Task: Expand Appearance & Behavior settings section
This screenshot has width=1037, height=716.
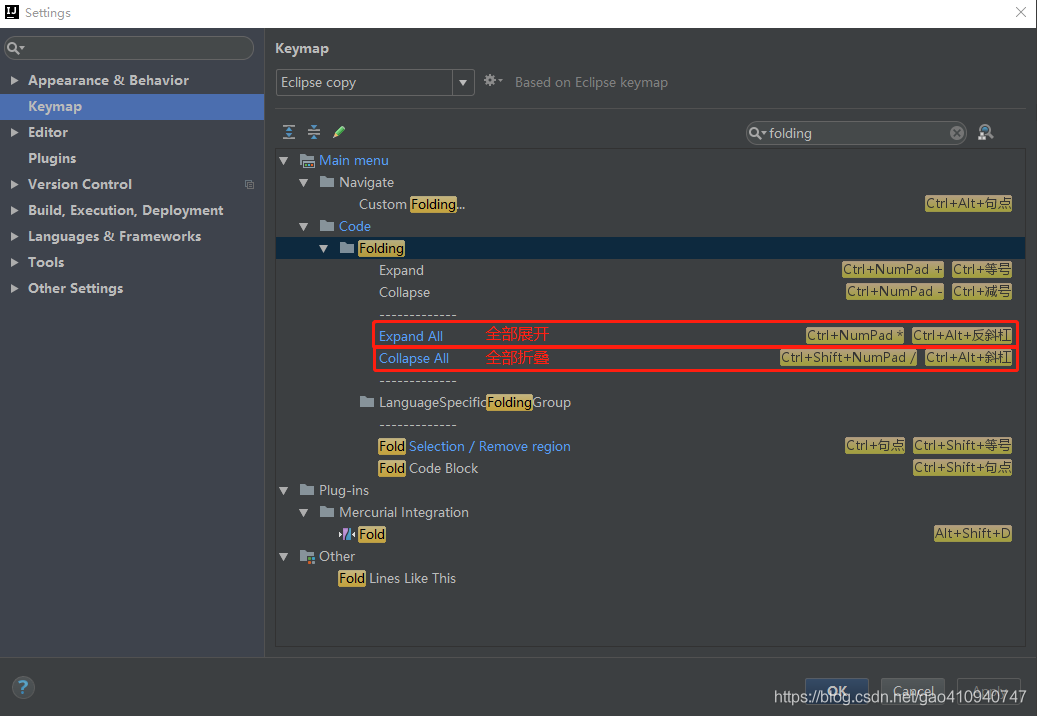Action: tap(14, 81)
